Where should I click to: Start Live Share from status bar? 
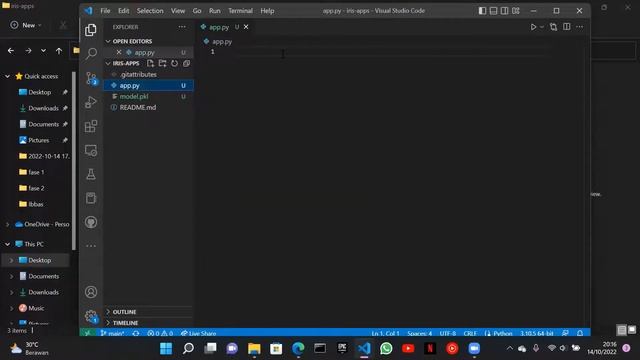pyautogui.click(x=198, y=333)
